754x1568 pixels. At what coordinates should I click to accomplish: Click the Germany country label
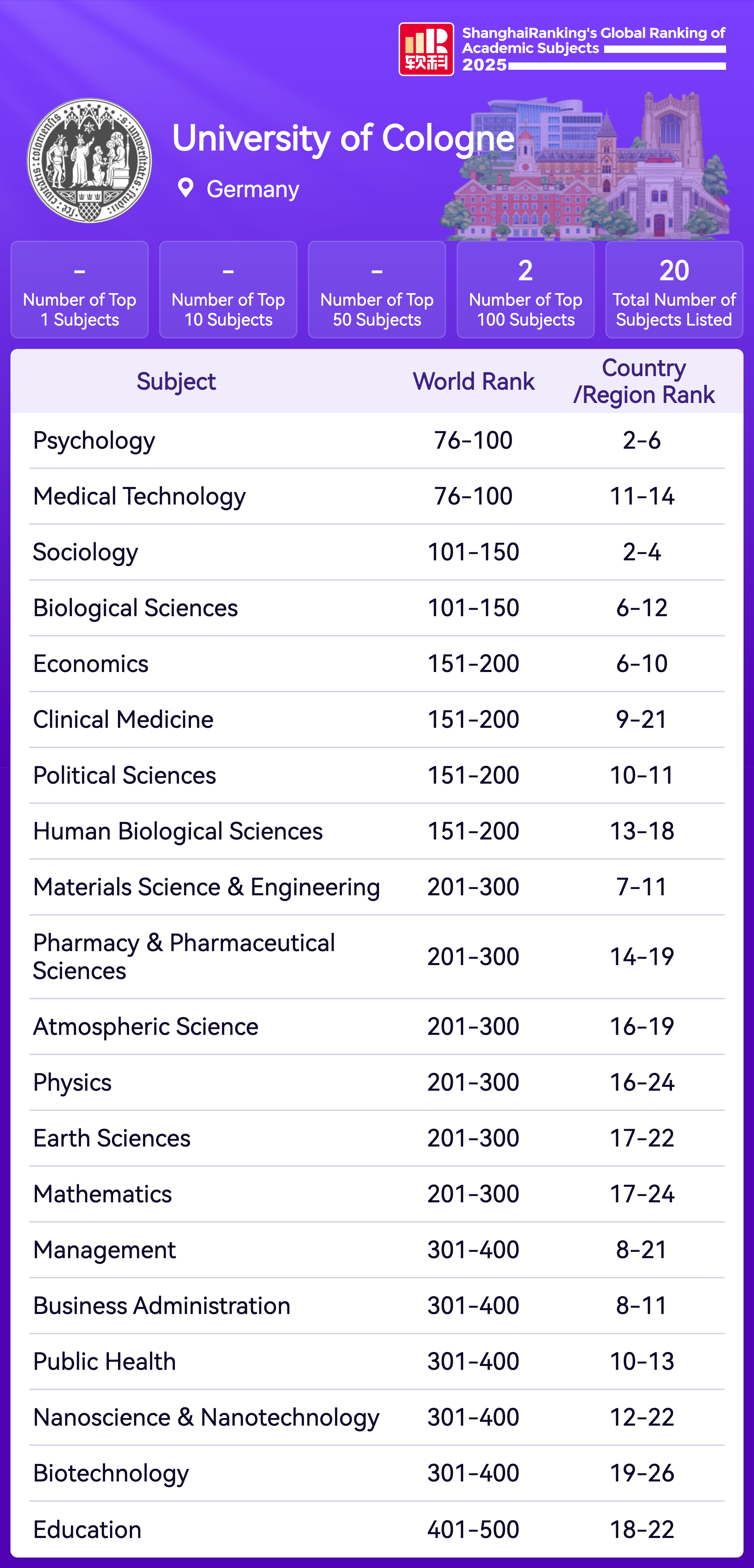[x=253, y=189]
